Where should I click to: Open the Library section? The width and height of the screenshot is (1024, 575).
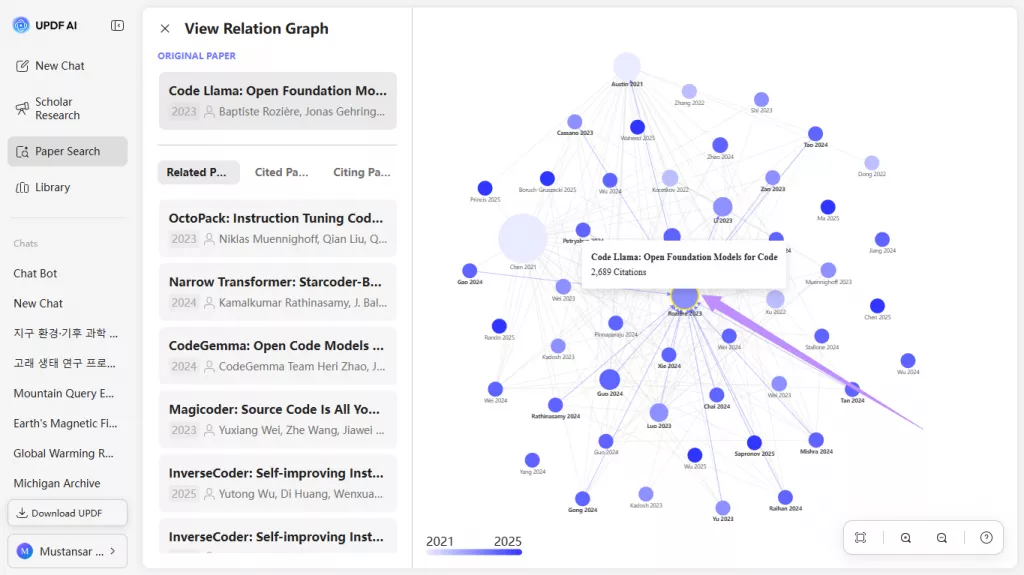coord(52,187)
